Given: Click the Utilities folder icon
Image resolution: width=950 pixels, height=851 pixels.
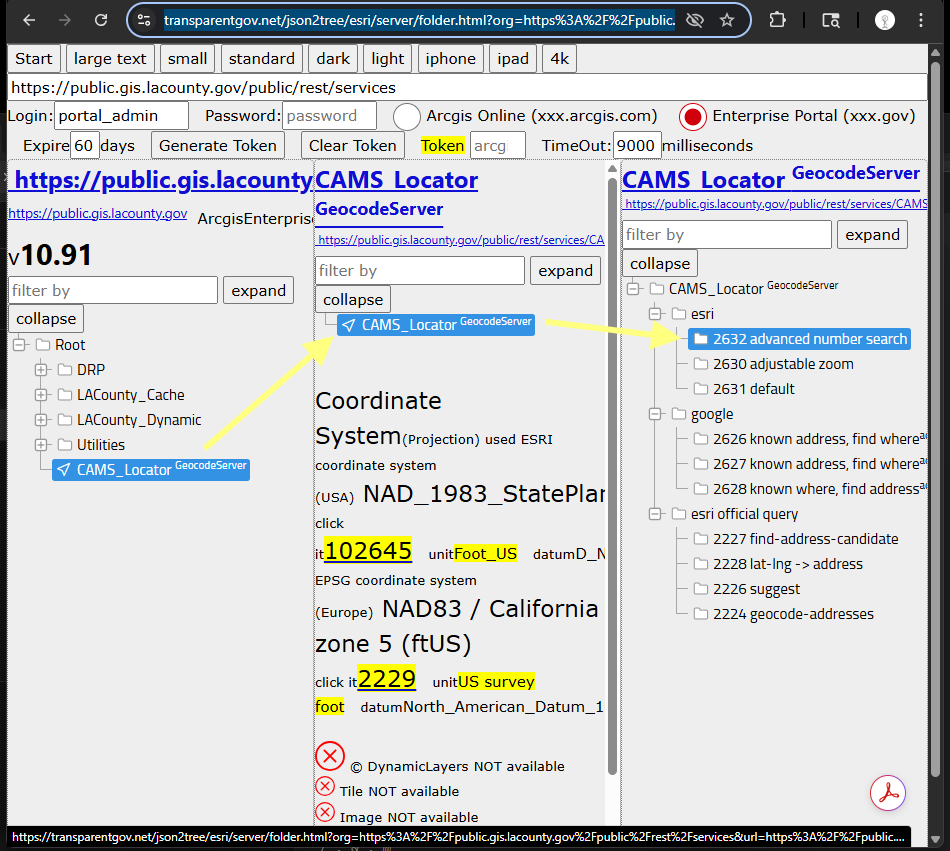Looking at the screenshot, I should pyautogui.click(x=64, y=445).
